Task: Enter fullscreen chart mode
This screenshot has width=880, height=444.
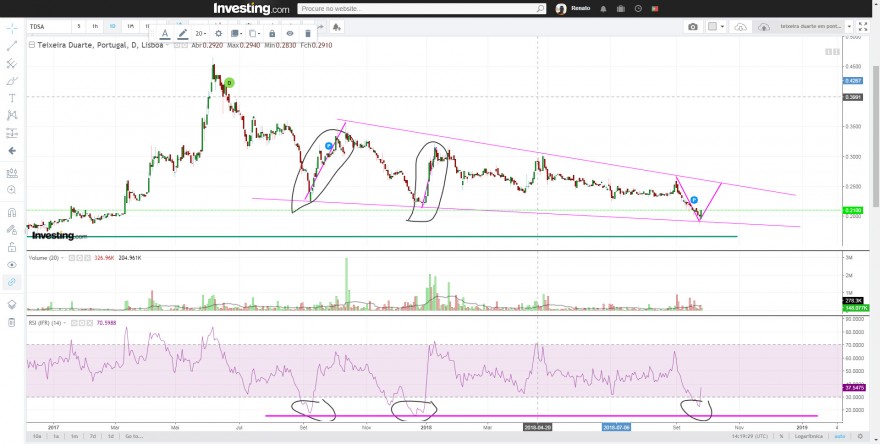Action: pos(863,26)
